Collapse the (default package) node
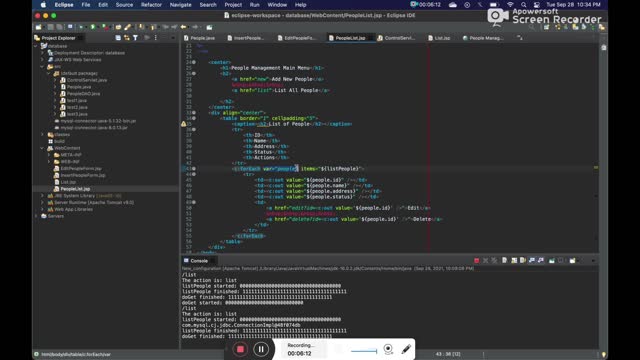The height and width of the screenshot is (360, 640). 49,73
